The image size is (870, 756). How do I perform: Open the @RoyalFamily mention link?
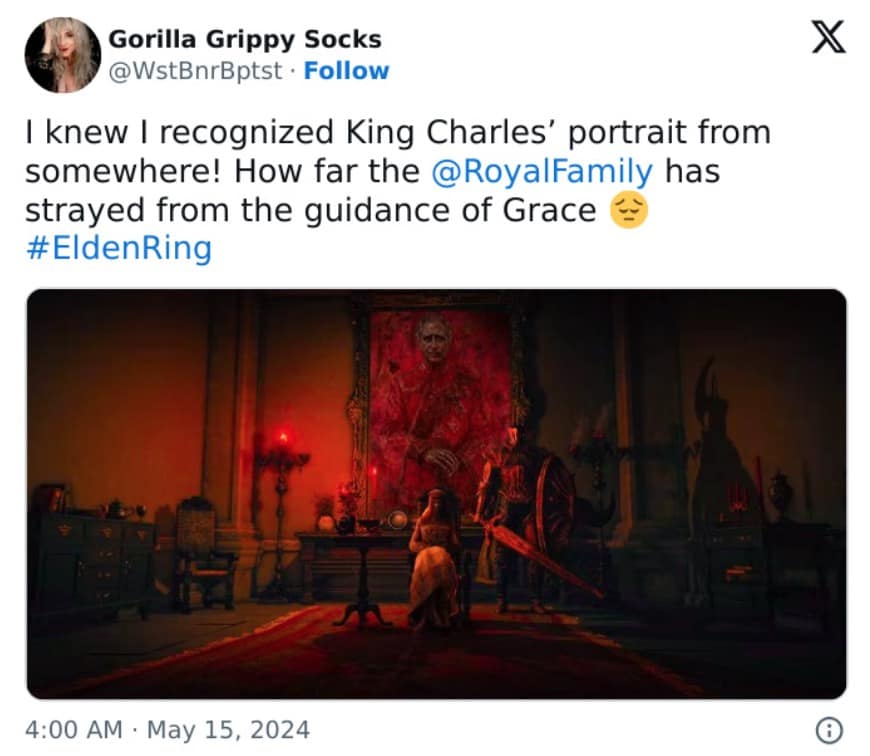pyautogui.click(x=542, y=171)
